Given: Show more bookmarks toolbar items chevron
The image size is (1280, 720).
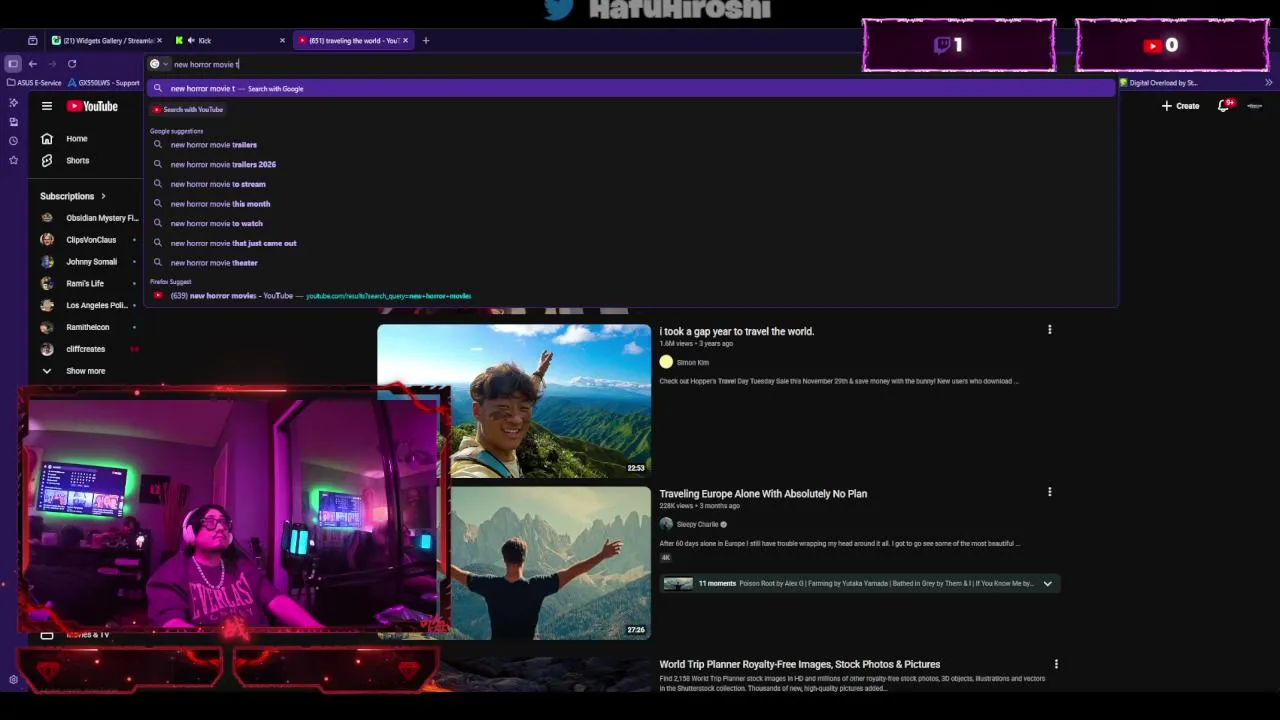Looking at the screenshot, I should (1268, 83).
